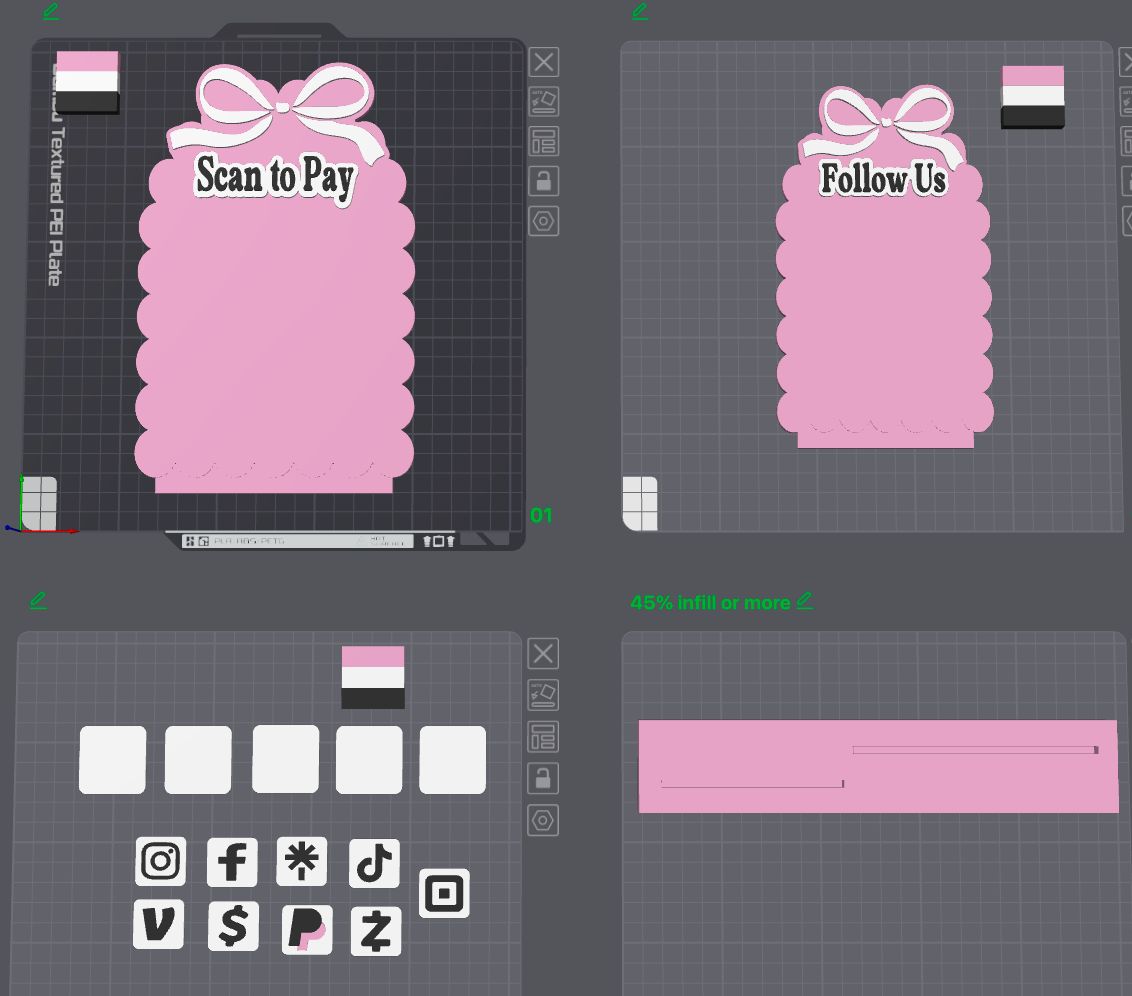1132x996 pixels.
Task: Click the '45% infill or more' plate name
Action: pos(710,603)
